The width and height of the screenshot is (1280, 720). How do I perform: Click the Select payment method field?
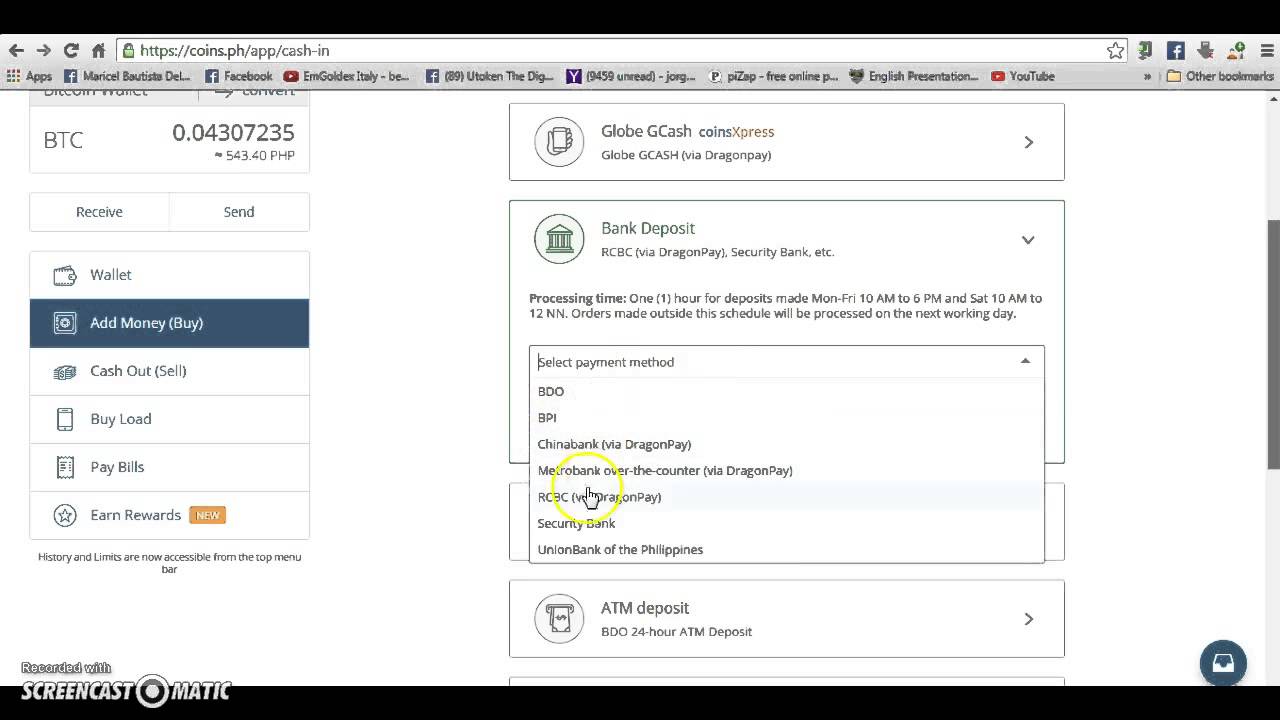tap(786, 362)
